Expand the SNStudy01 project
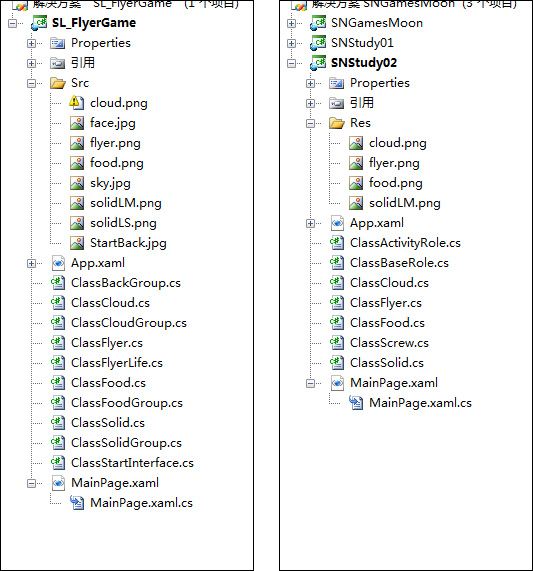 pyautogui.click(x=292, y=44)
